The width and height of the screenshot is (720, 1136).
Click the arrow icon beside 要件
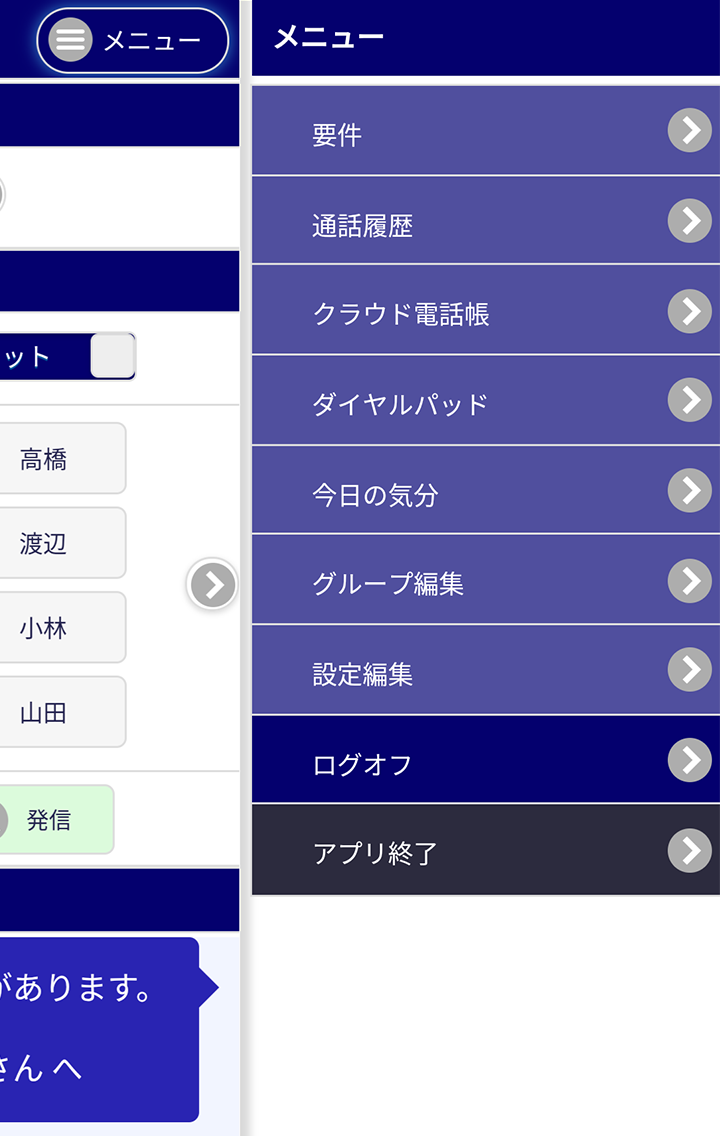click(x=690, y=130)
